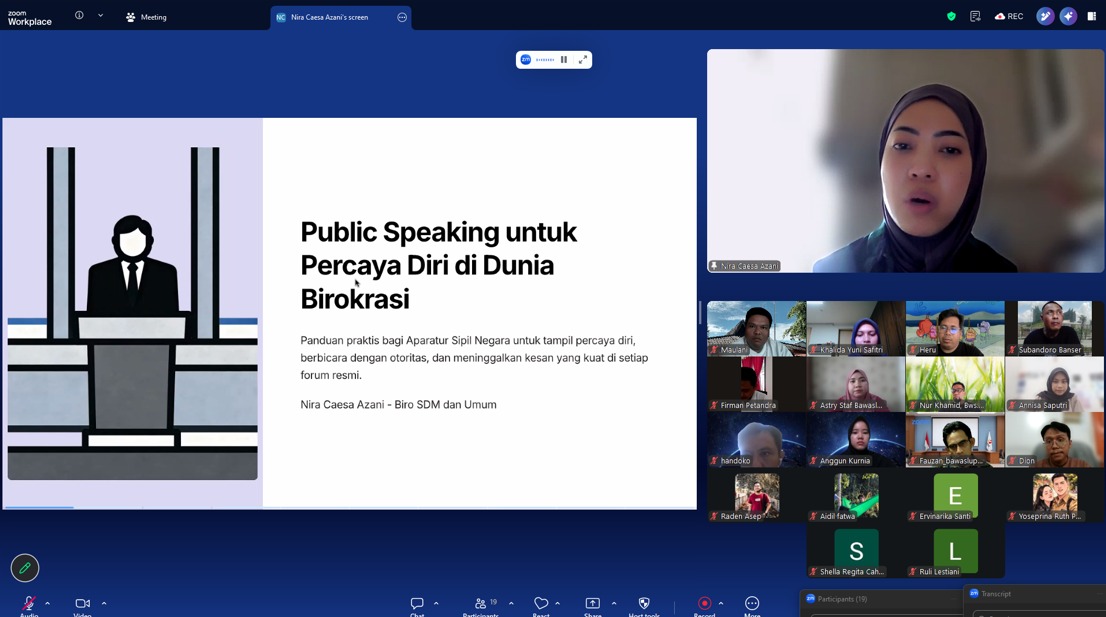Click the cloud REC indicator
The image size is (1106, 617).
[1009, 16]
